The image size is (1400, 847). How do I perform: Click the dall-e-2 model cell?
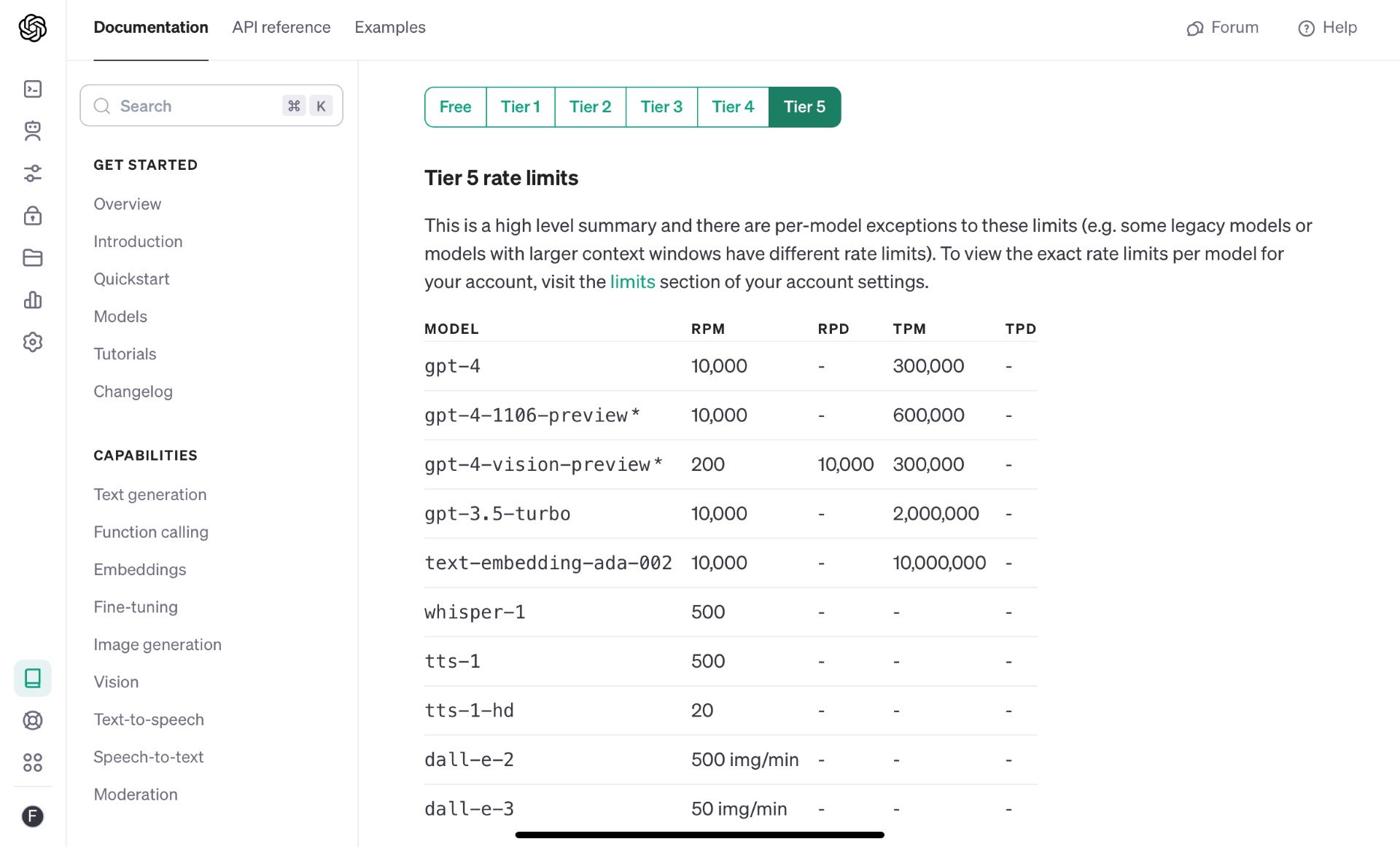[469, 760]
